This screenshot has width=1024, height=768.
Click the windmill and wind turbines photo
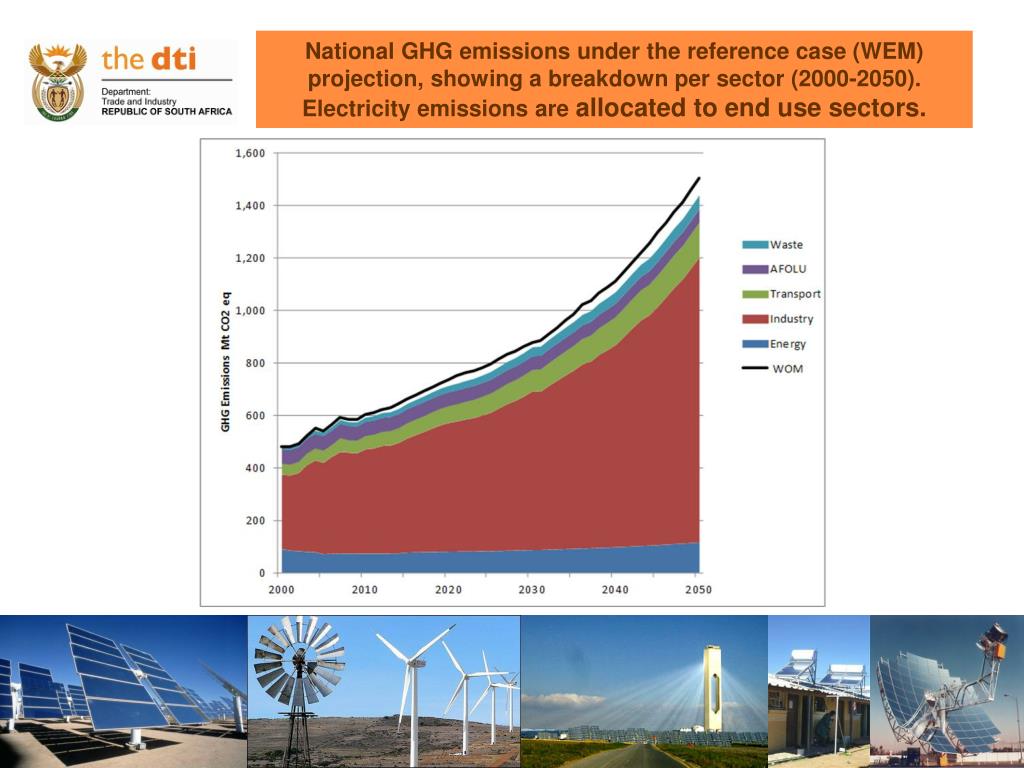click(384, 692)
